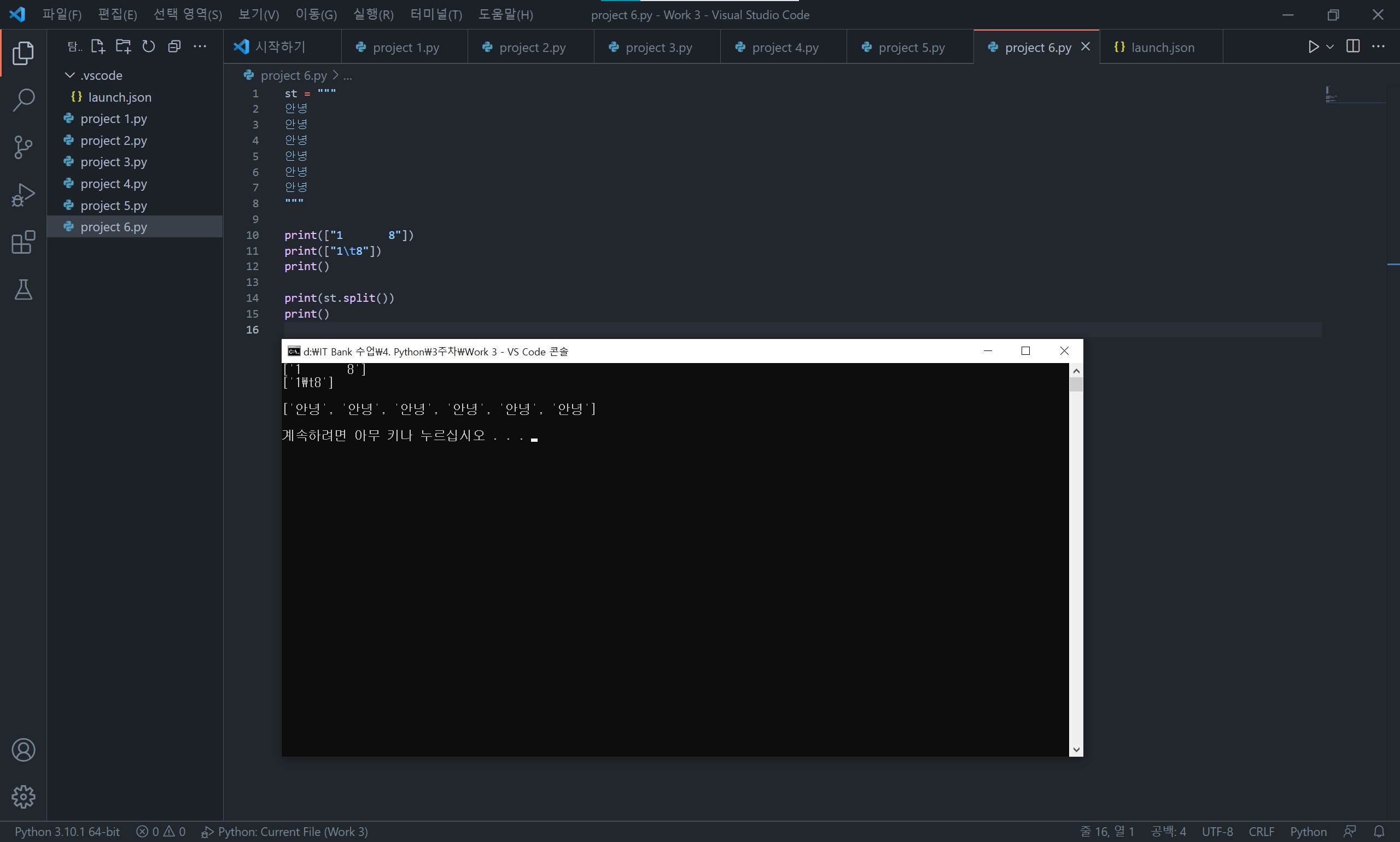Screen dimensions: 1400x842
Task: Click the console window scrollbar thumb
Action: click(x=1075, y=385)
